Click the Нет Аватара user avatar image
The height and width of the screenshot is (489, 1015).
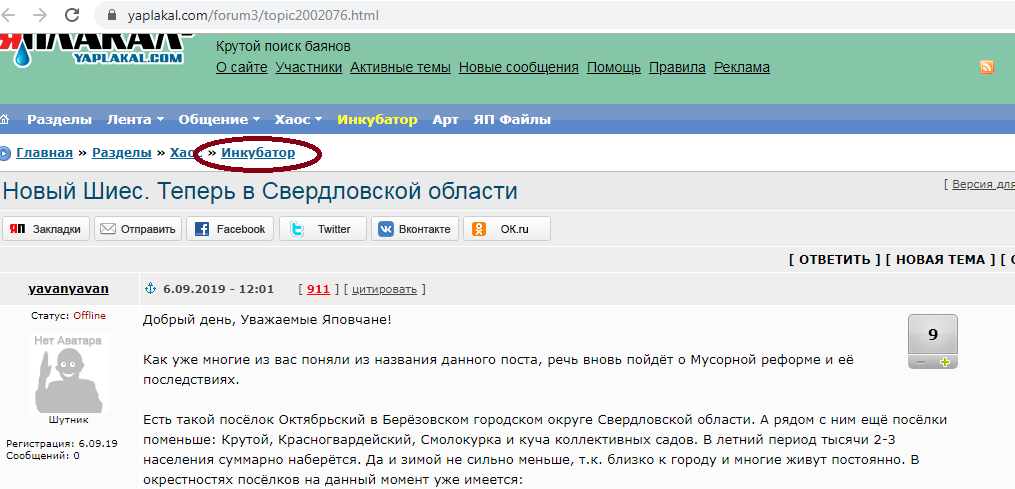click(69, 373)
